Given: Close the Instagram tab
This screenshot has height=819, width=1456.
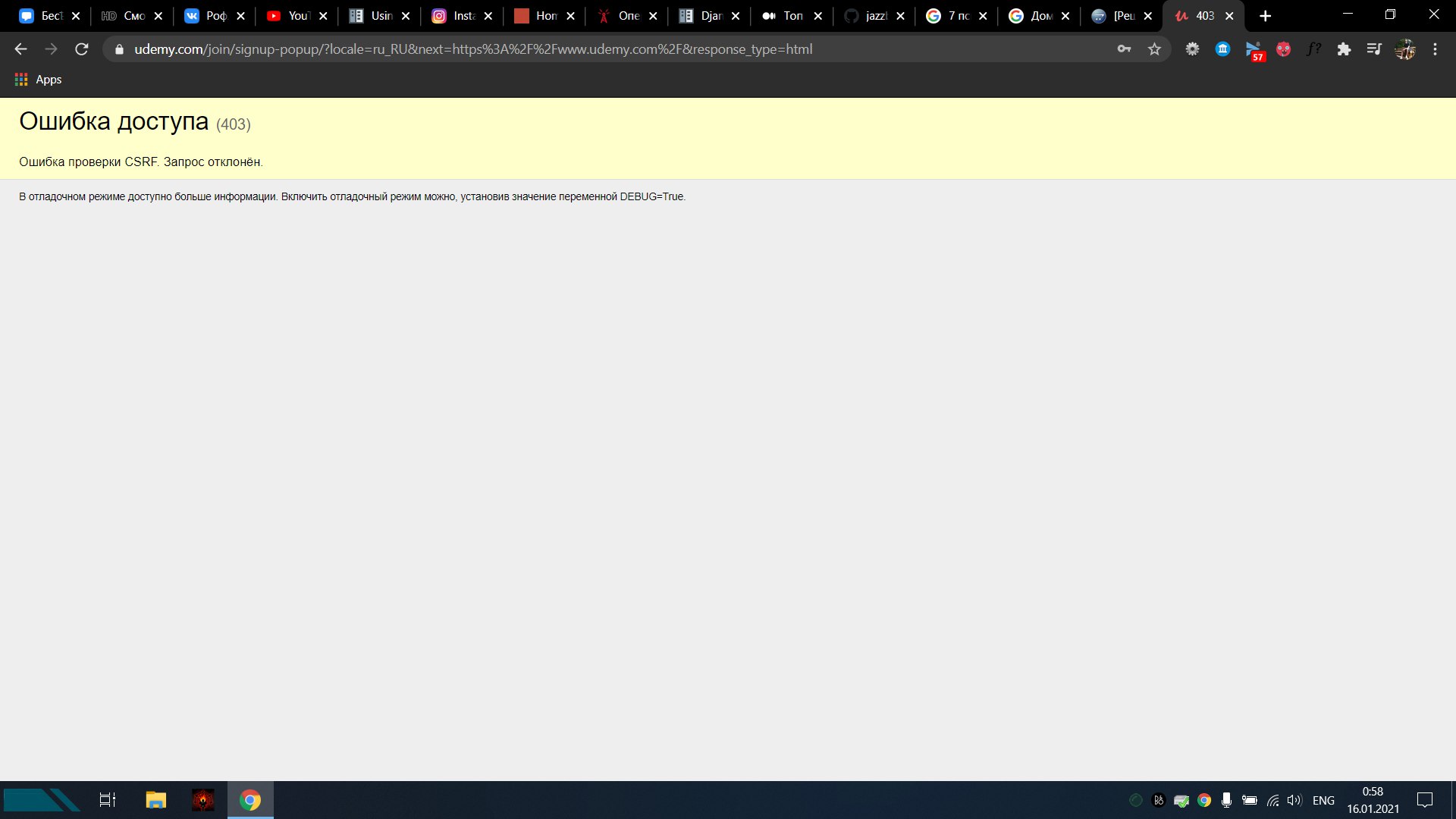Looking at the screenshot, I should coord(488,16).
